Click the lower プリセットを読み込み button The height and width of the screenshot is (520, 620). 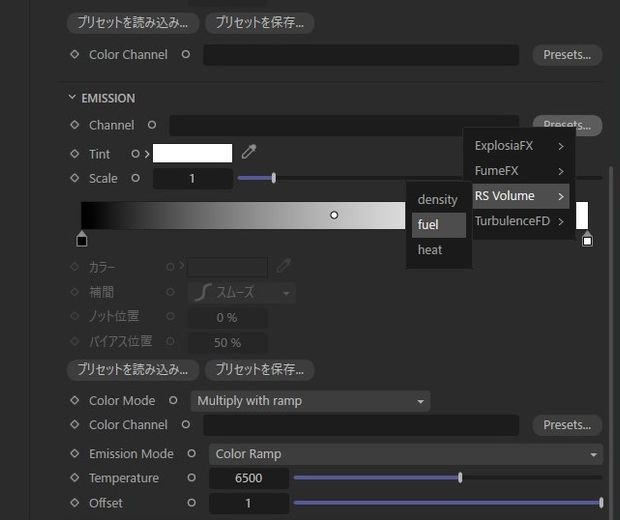click(133, 370)
